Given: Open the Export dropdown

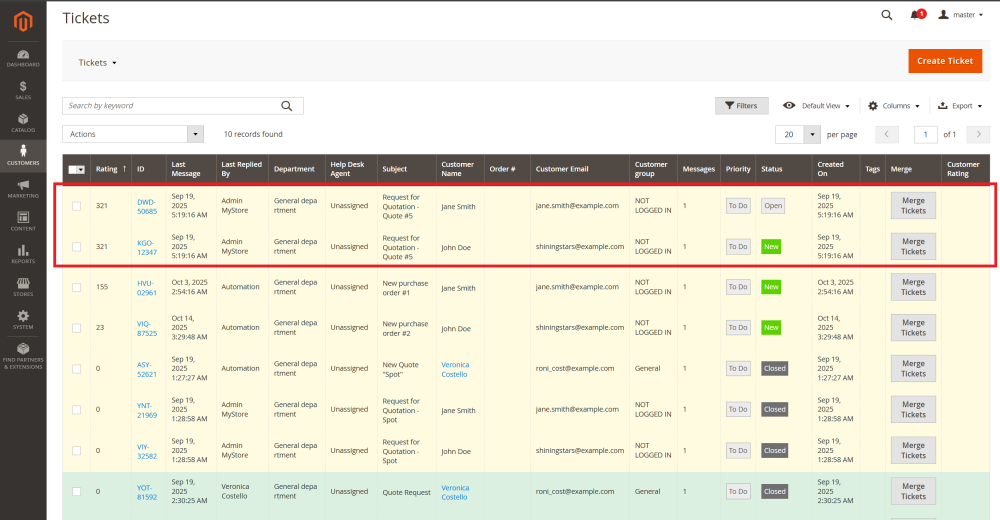Looking at the screenshot, I should (x=960, y=106).
